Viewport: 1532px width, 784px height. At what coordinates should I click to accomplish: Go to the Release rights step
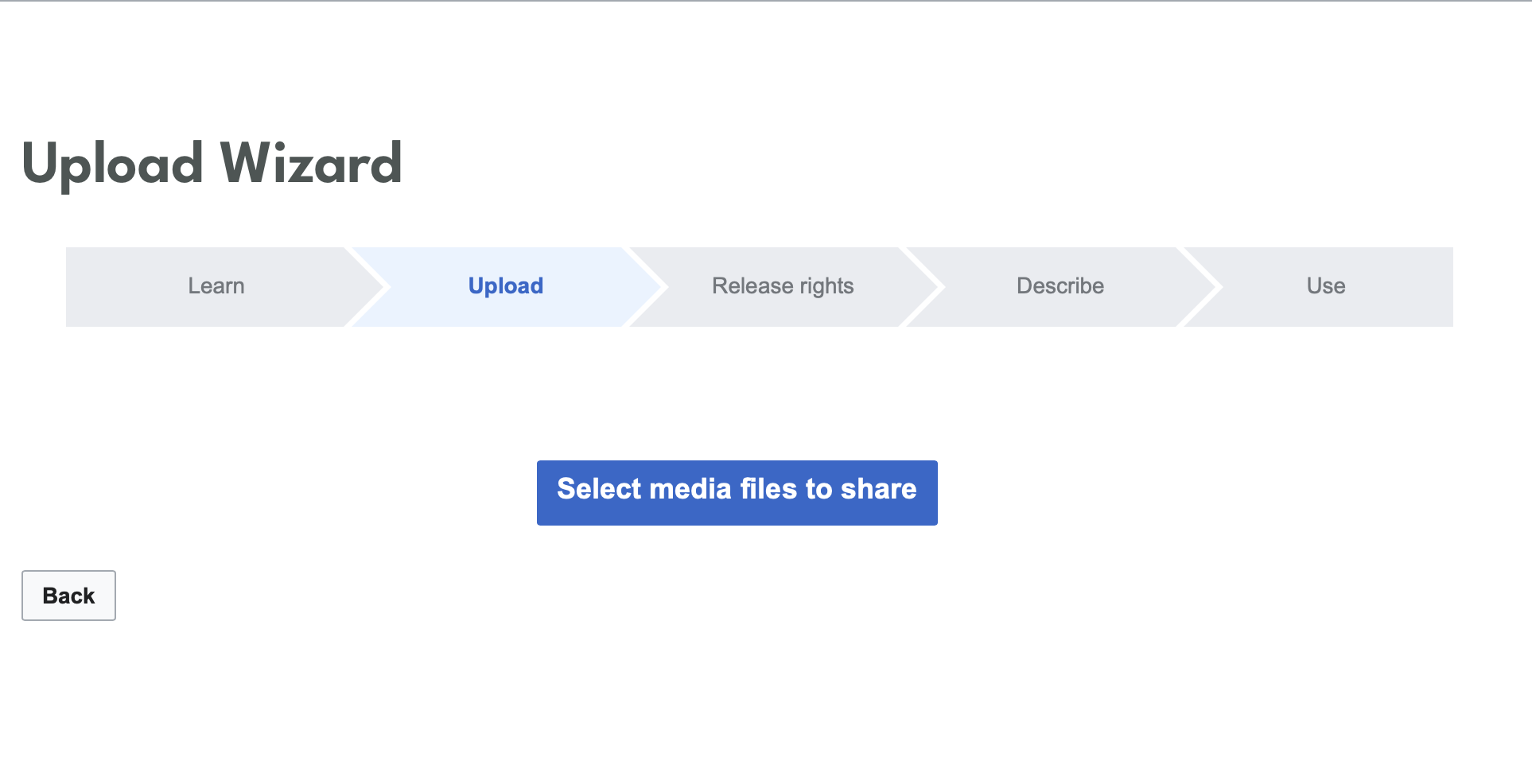[782, 286]
